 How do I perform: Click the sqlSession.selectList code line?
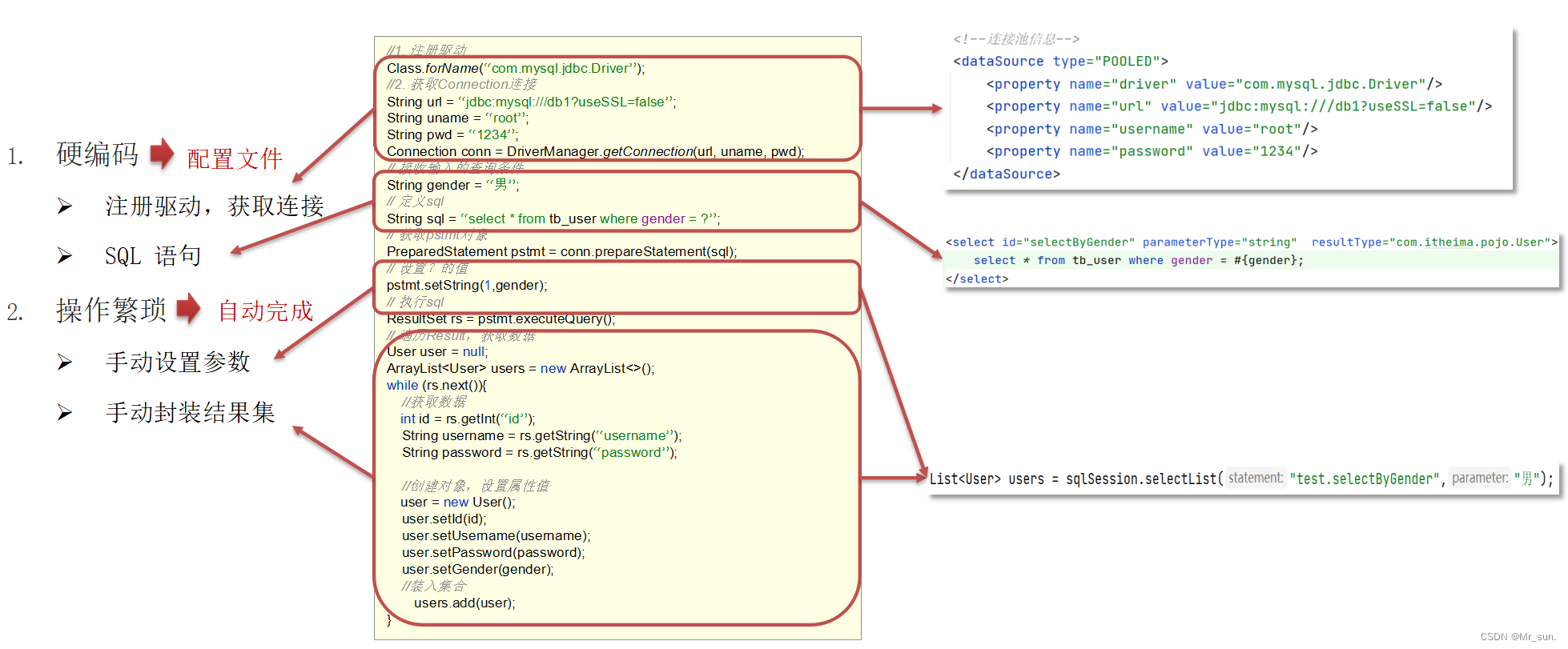click(1241, 479)
